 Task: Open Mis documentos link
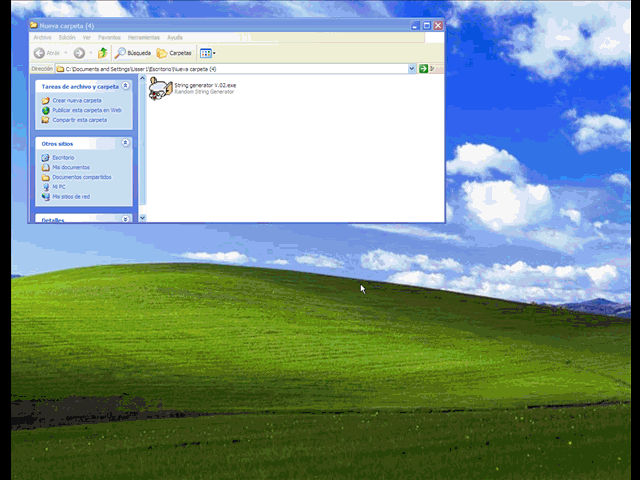pos(71,167)
